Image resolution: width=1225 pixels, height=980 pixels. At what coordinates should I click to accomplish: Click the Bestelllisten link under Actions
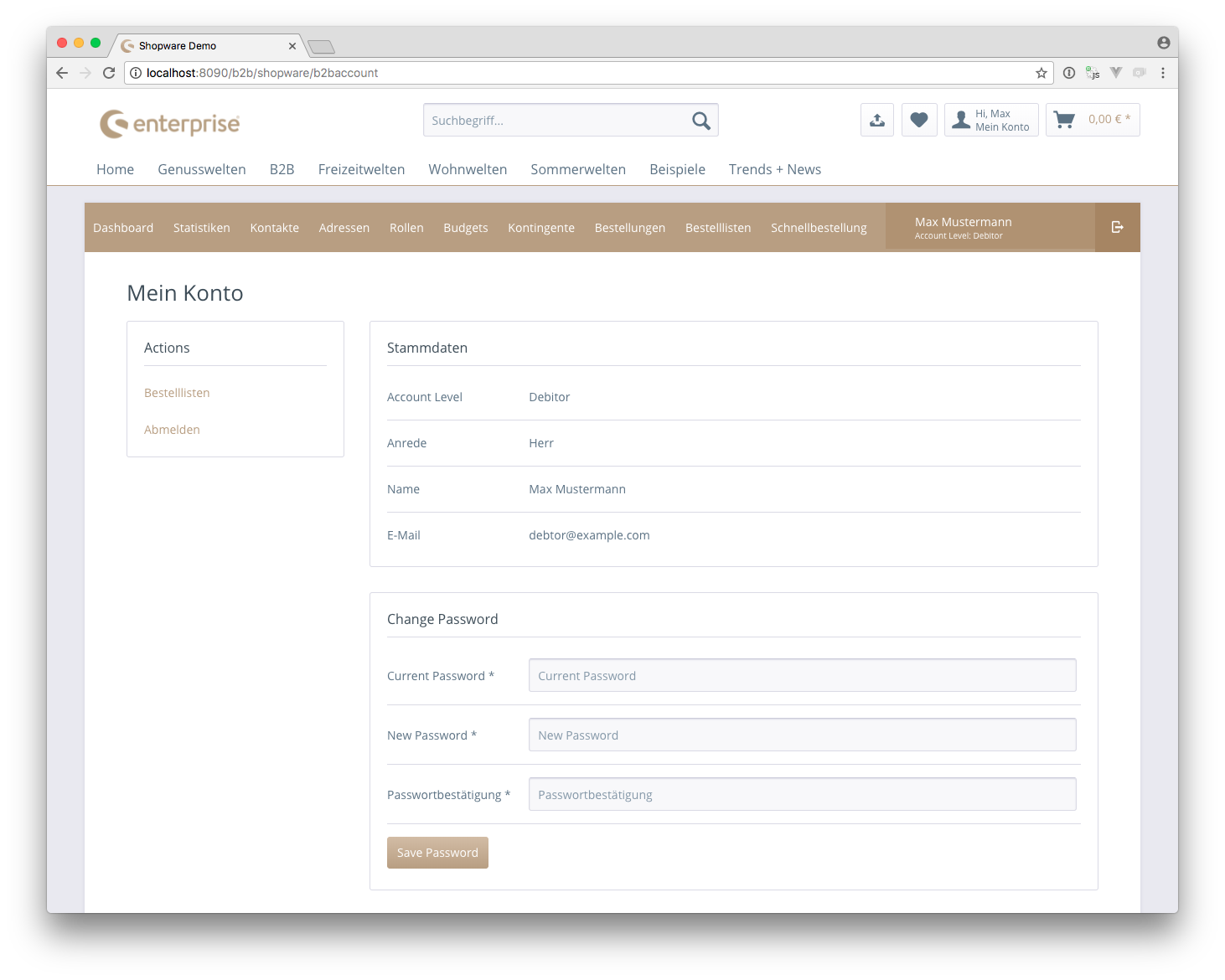click(x=177, y=393)
